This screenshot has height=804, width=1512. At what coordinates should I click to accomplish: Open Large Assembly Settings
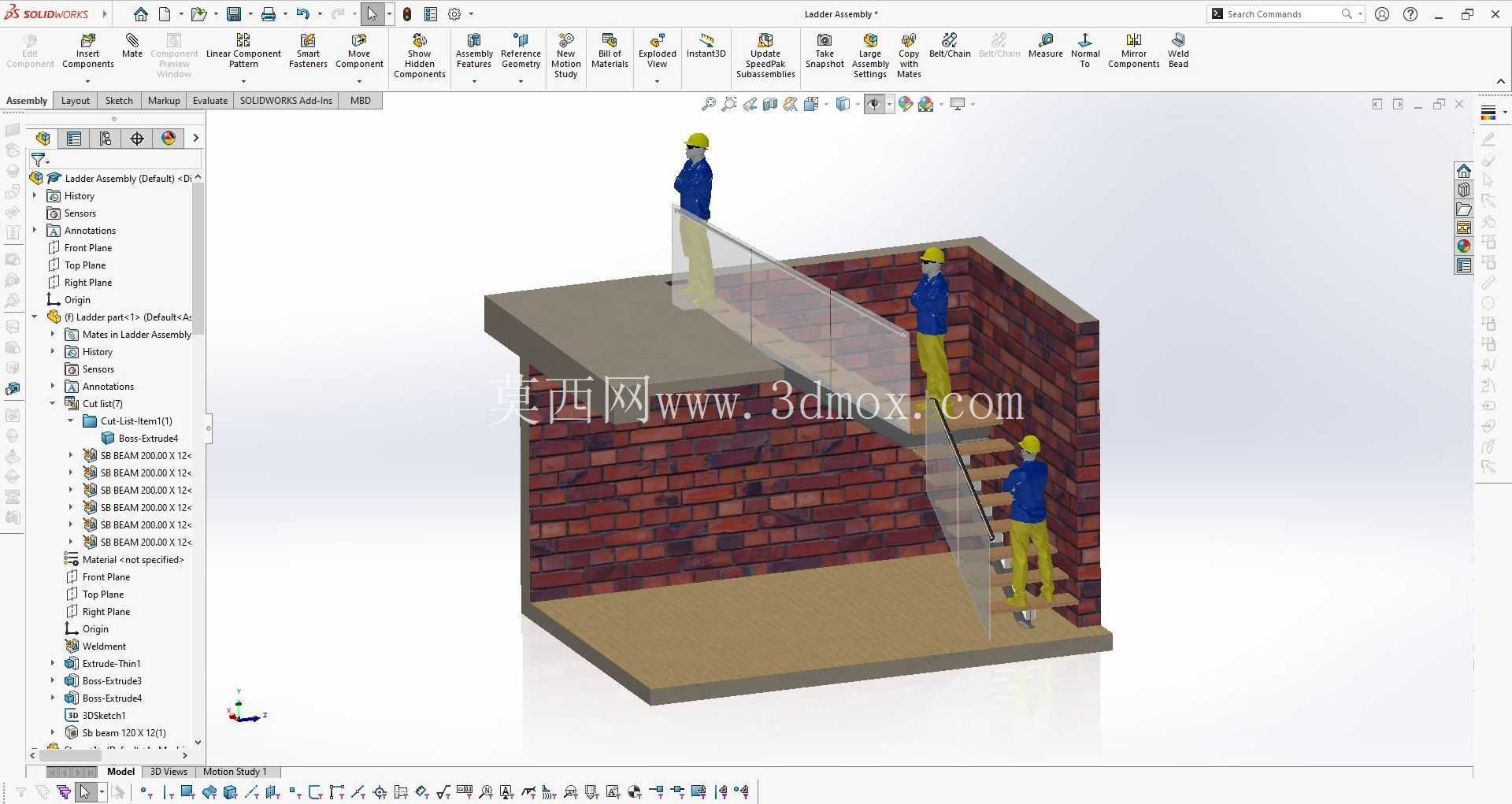[x=870, y=55]
